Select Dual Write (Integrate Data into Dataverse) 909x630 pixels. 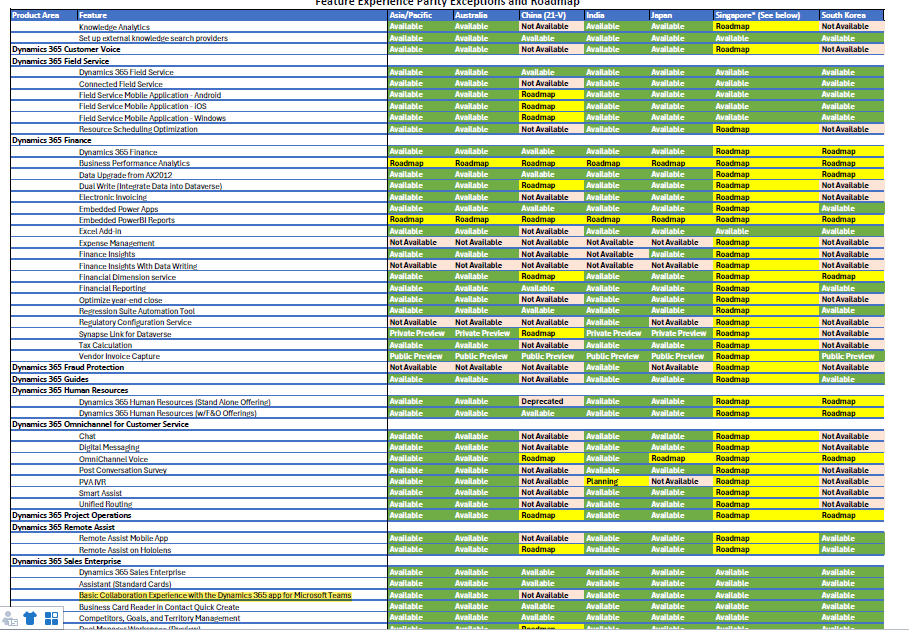click(150, 186)
